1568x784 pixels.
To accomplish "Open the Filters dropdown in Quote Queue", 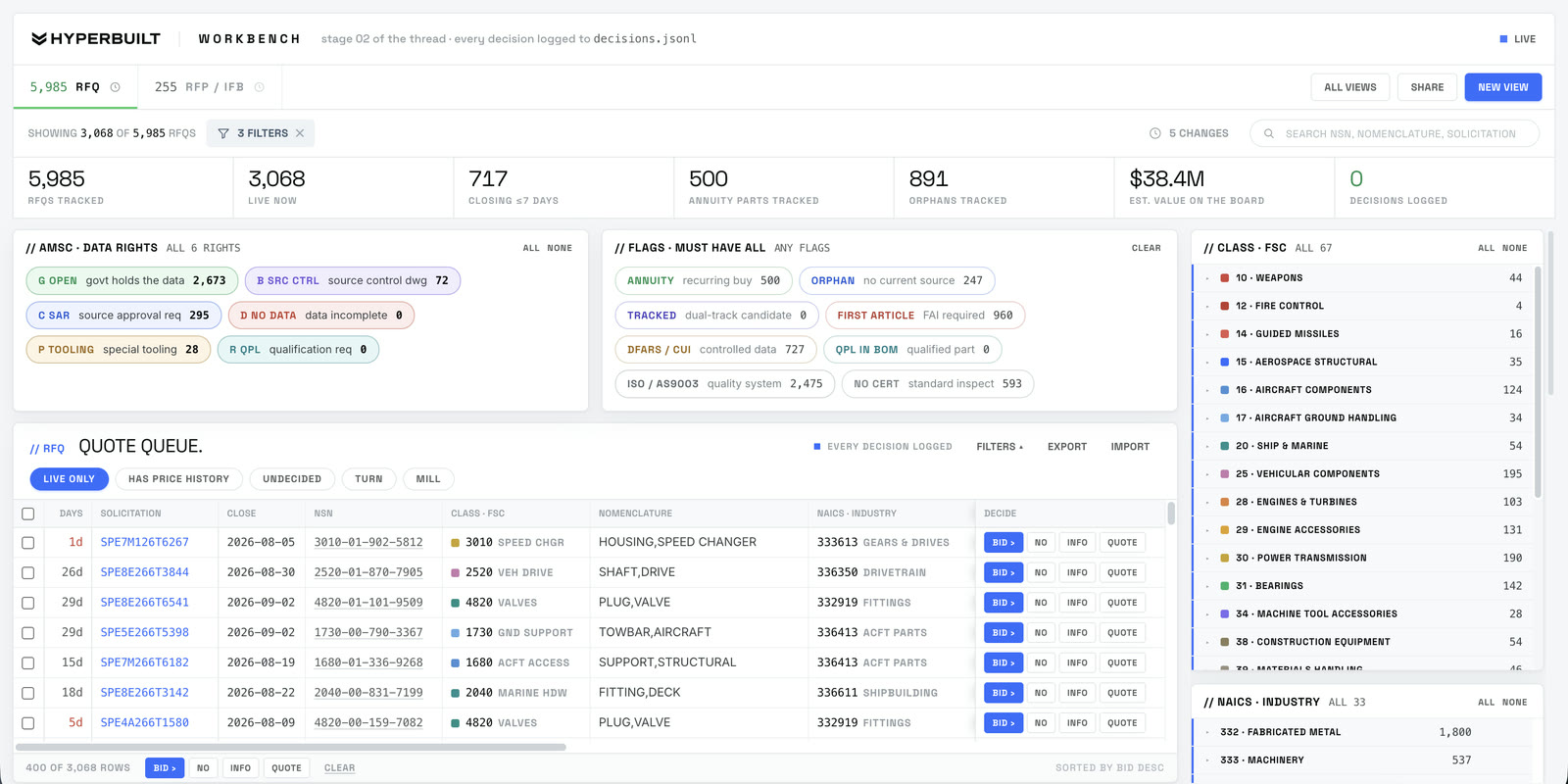I will tap(1000, 447).
